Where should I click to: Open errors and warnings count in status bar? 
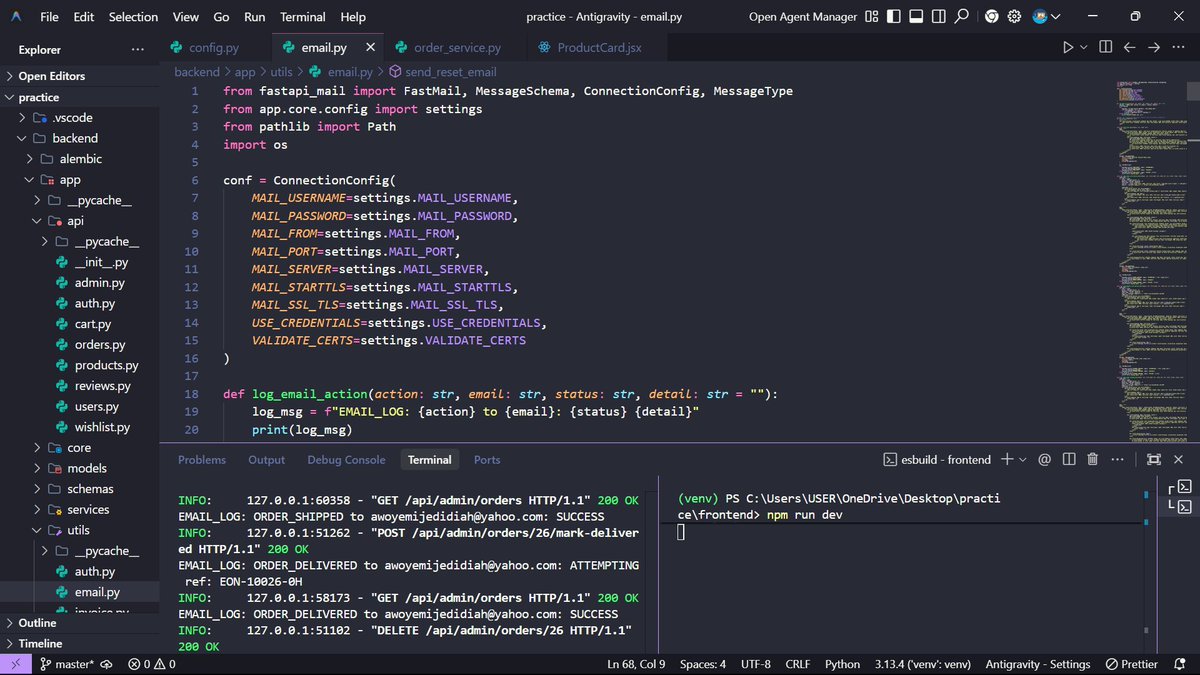click(x=152, y=664)
